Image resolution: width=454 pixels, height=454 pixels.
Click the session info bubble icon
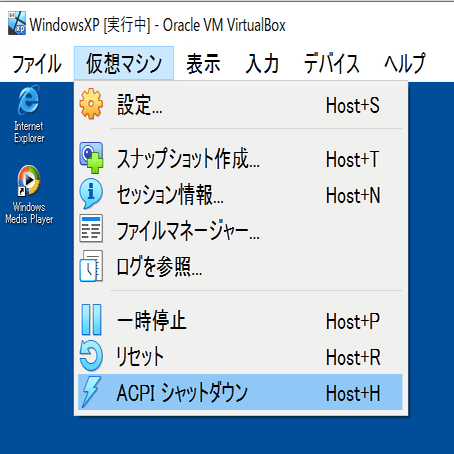[x=91, y=193]
